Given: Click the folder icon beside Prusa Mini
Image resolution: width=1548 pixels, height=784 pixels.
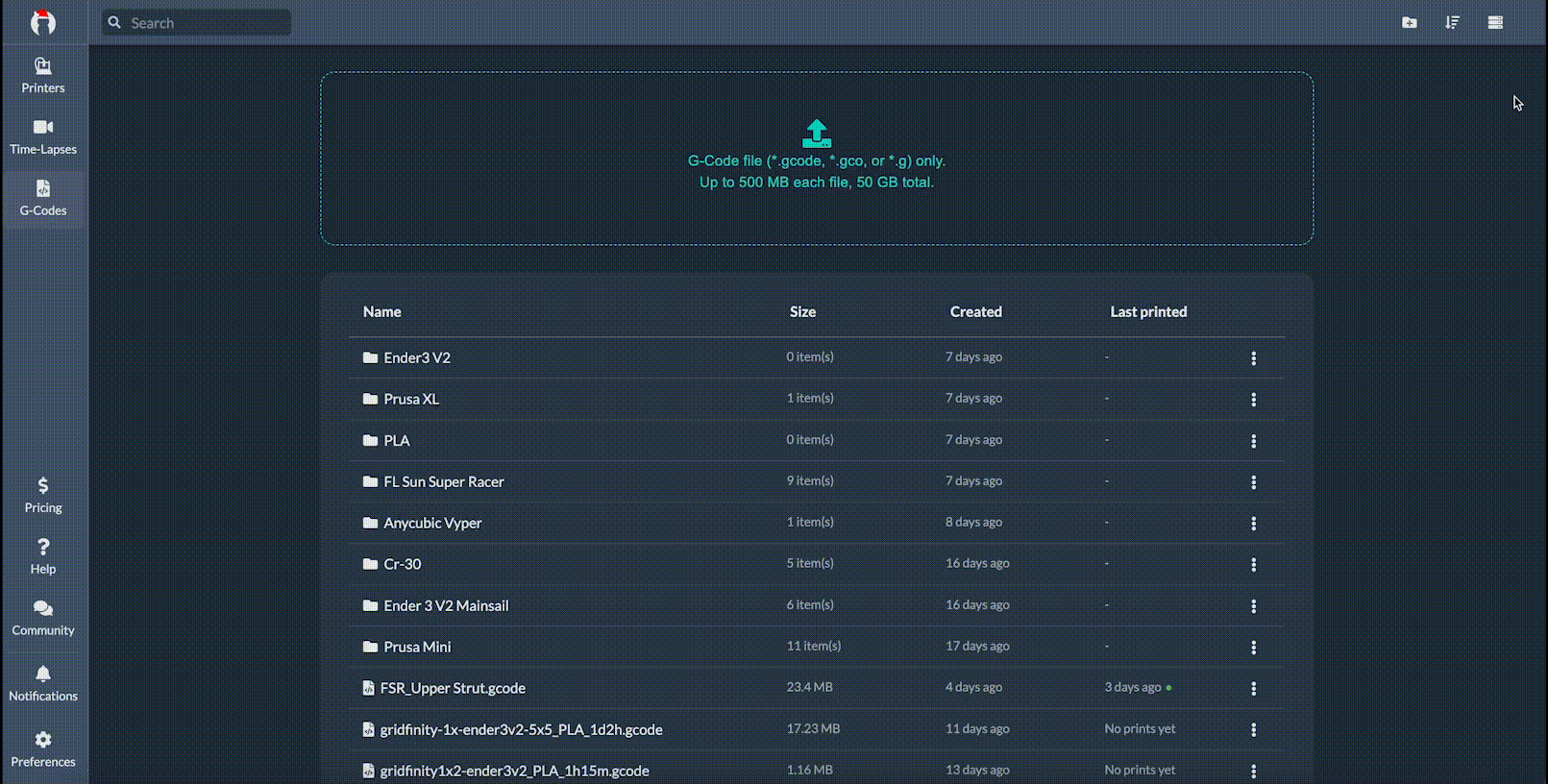Looking at the screenshot, I should [370, 647].
